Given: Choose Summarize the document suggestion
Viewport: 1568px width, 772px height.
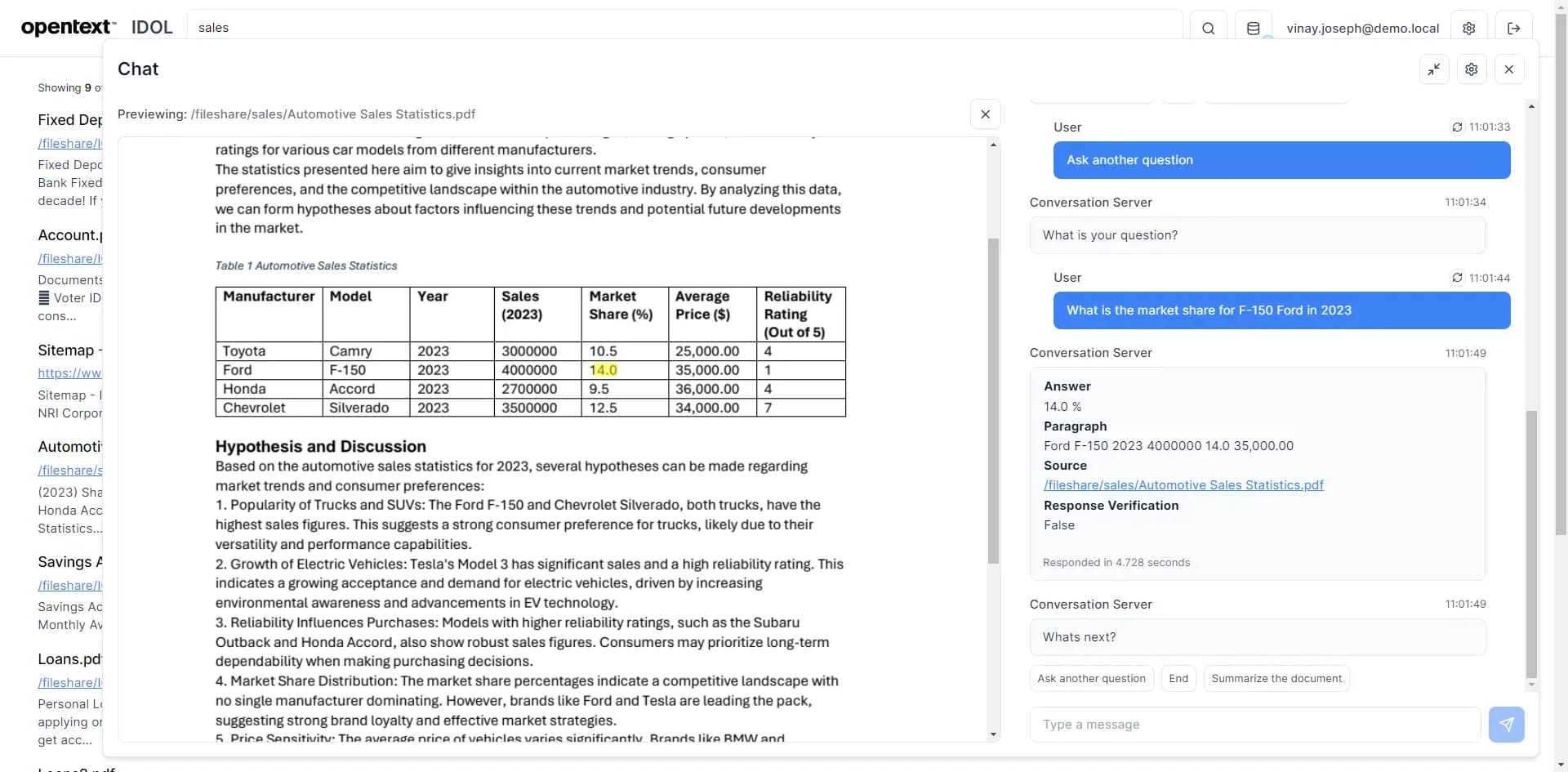Looking at the screenshot, I should [x=1276, y=679].
